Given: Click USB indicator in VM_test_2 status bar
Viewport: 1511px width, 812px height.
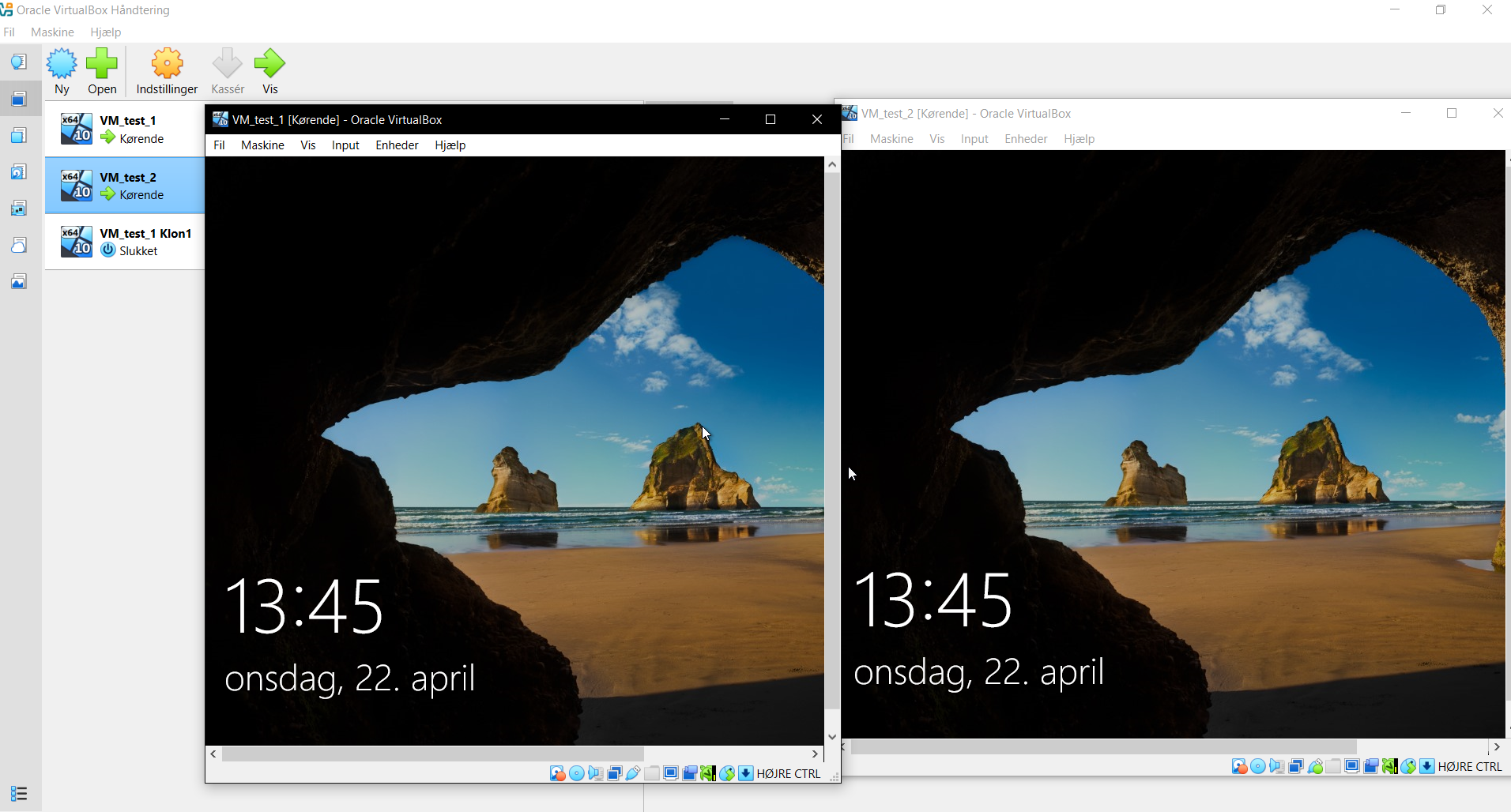Looking at the screenshot, I should pos(1315,766).
